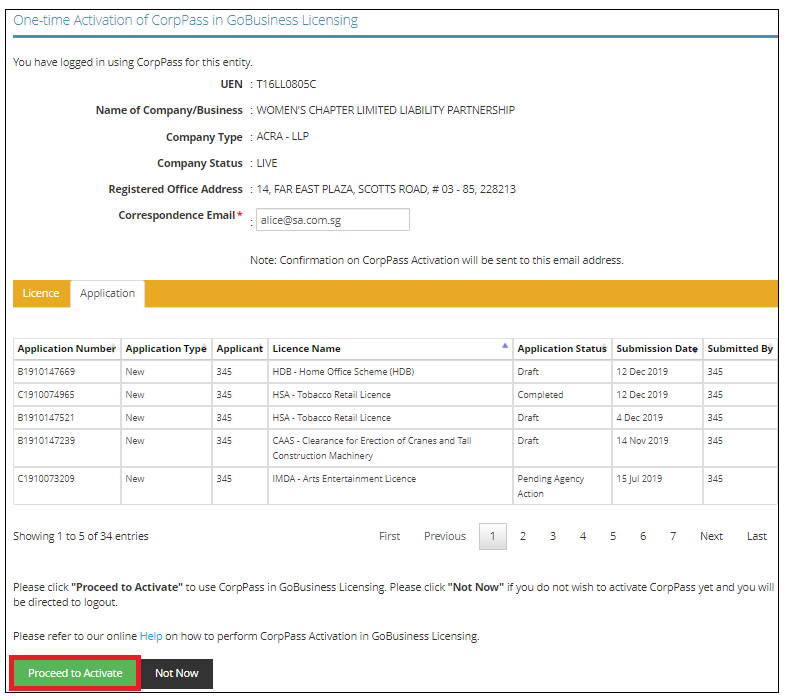Screen dimensions: 790x700
Task: Click the company name WOMEN'S CHAPTER LLP text
Action: (x=385, y=110)
